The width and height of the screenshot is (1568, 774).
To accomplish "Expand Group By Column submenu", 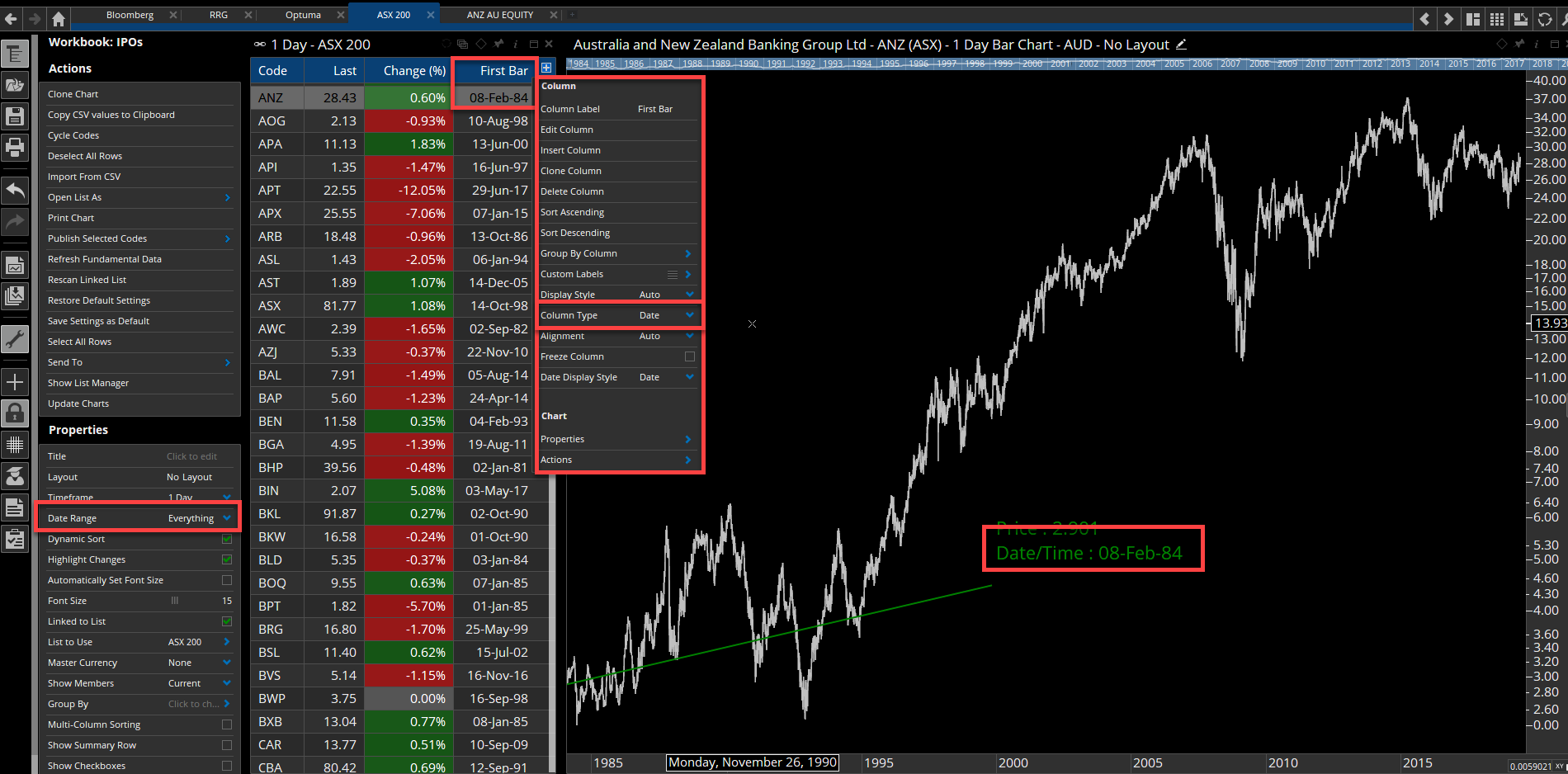I will pos(619,253).
